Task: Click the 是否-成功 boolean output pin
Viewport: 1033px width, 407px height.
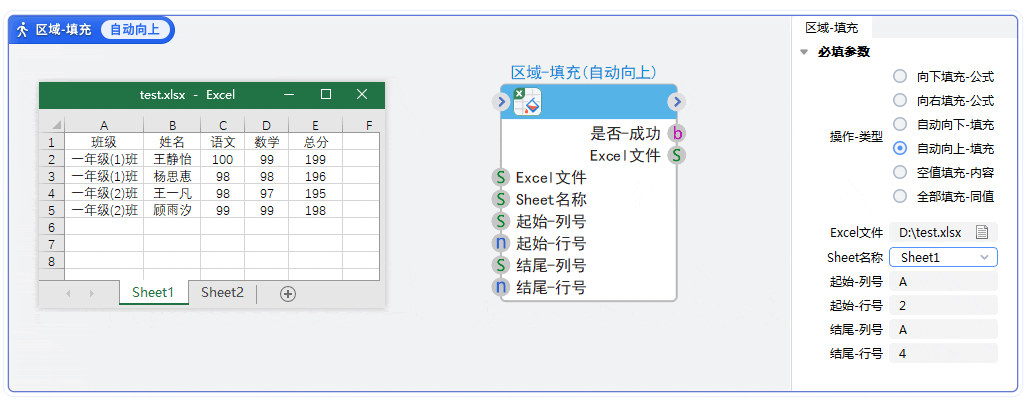Action: (x=676, y=134)
